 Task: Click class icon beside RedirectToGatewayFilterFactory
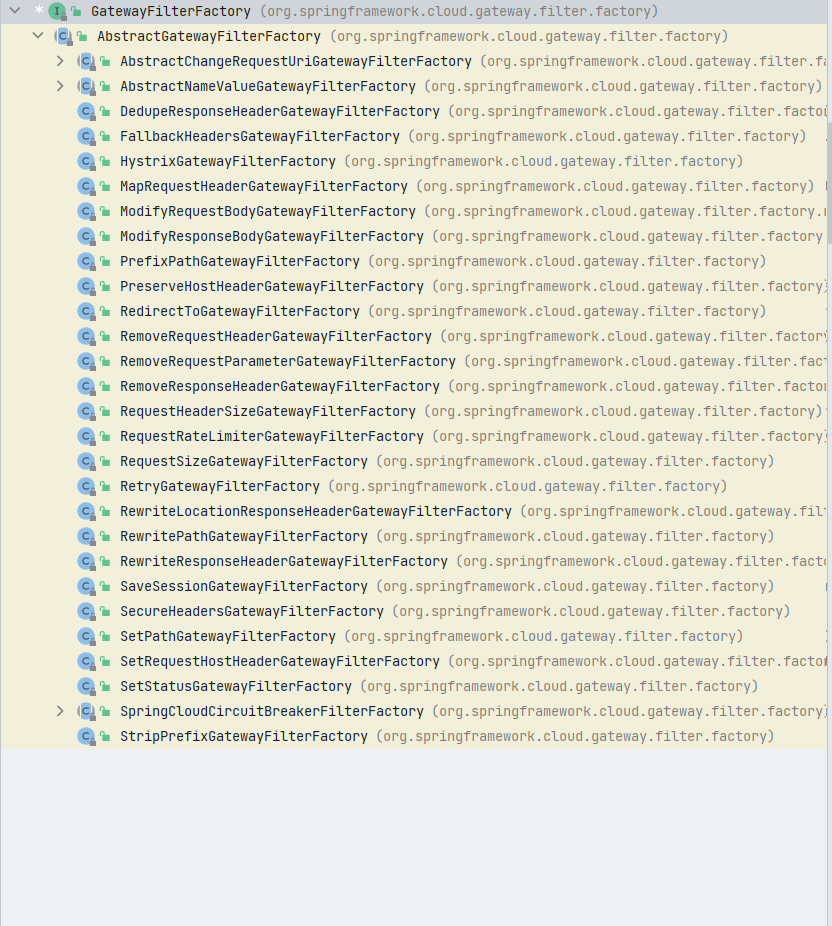(x=87, y=311)
